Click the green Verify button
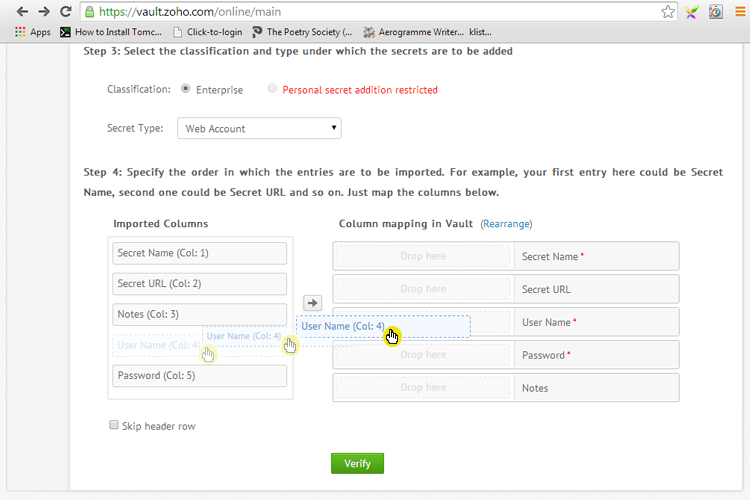Screen dimensions: 750x500 click(x=357, y=464)
